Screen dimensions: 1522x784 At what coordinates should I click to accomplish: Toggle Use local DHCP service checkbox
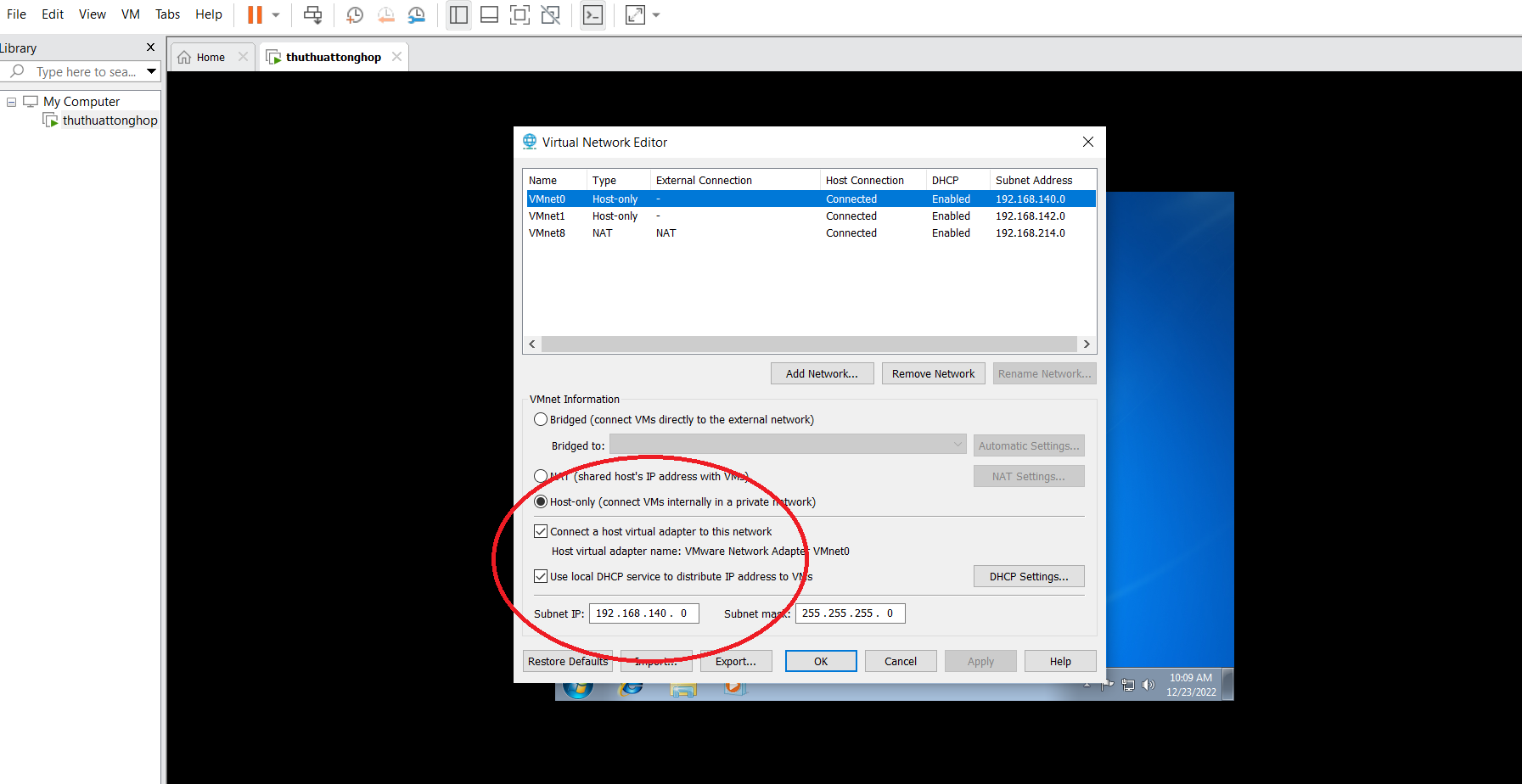tap(541, 576)
